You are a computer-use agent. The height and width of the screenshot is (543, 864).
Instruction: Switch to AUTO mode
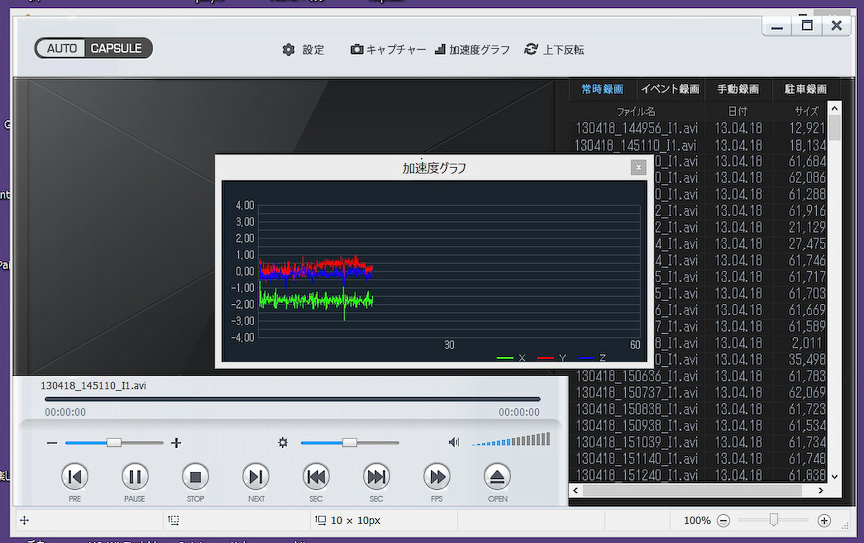click(x=61, y=49)
